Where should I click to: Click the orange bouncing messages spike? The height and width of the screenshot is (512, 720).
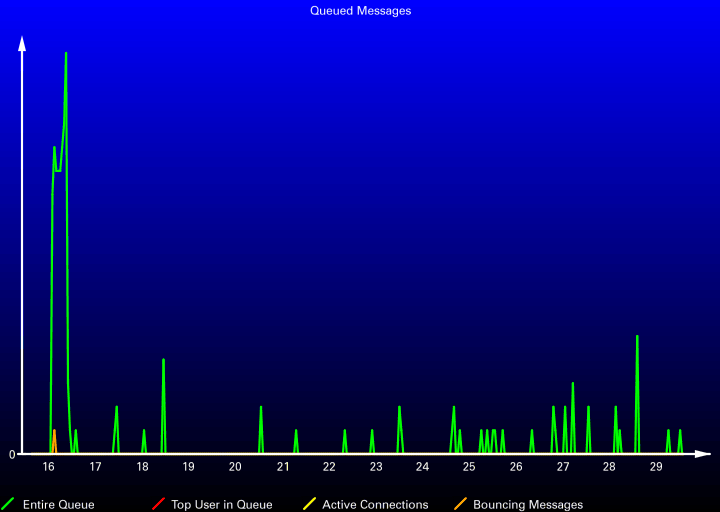click(x=54, y=441)
